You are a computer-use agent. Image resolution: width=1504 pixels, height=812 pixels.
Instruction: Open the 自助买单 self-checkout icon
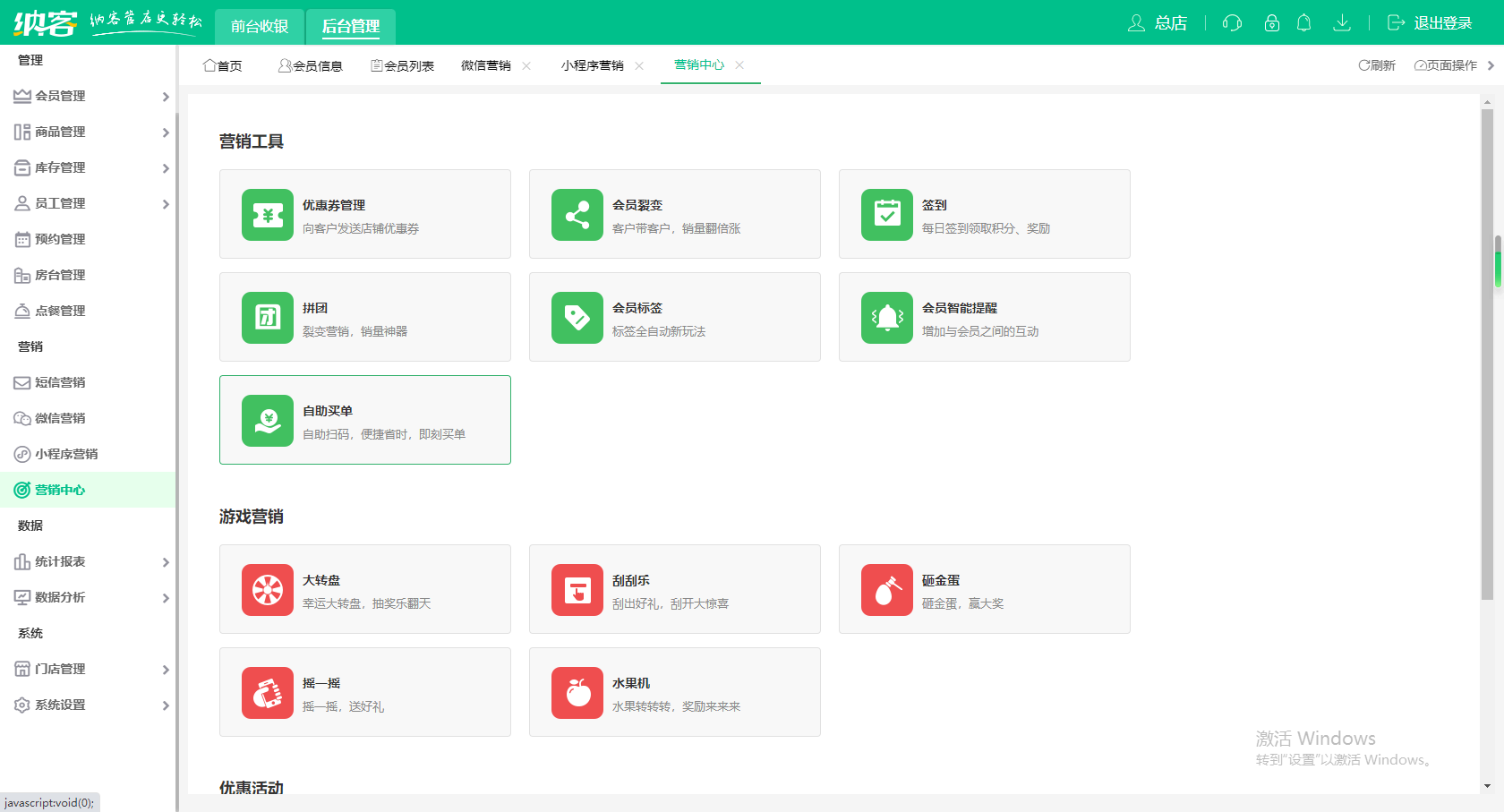[267, 421]
